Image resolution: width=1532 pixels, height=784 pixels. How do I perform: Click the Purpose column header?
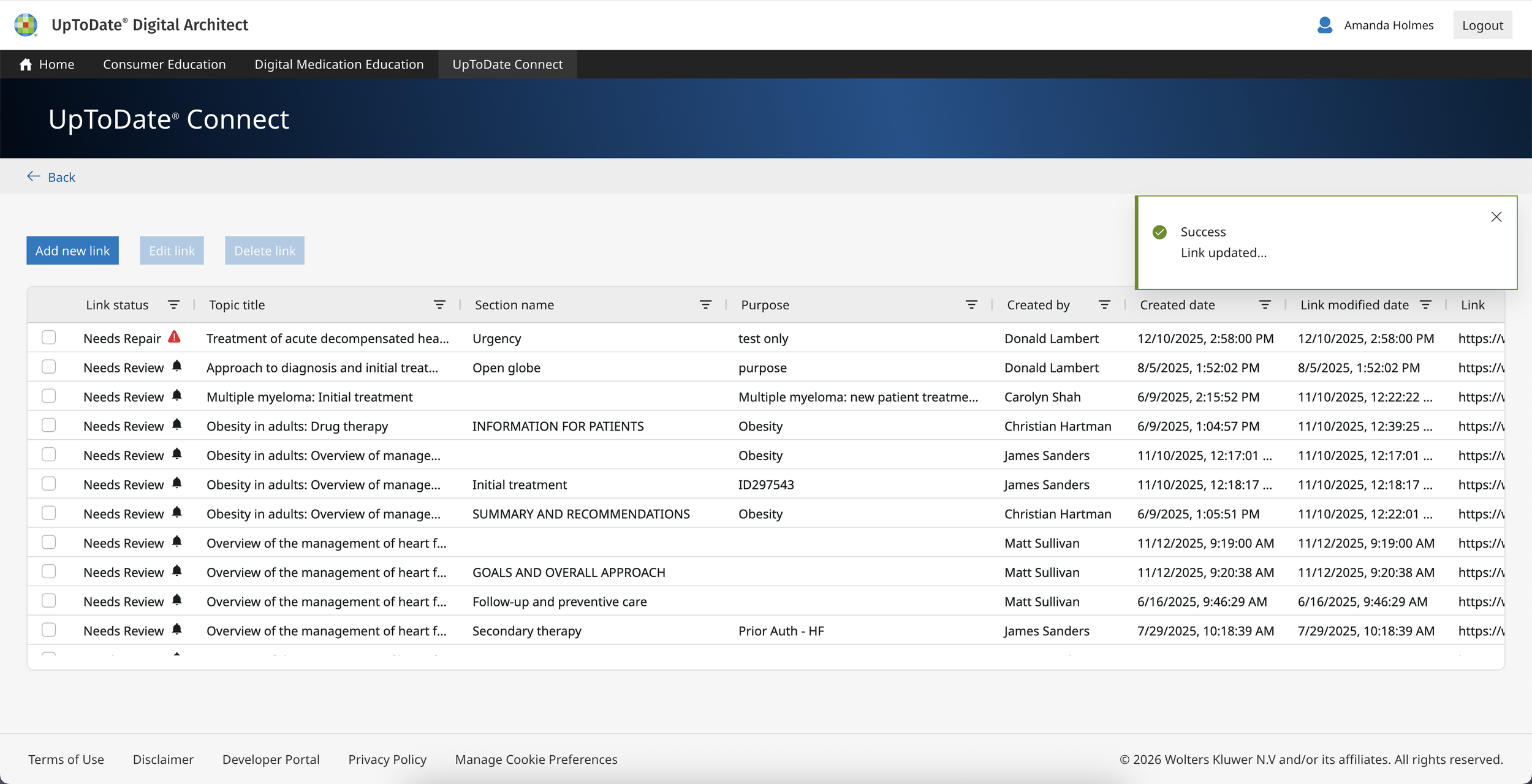765,305
